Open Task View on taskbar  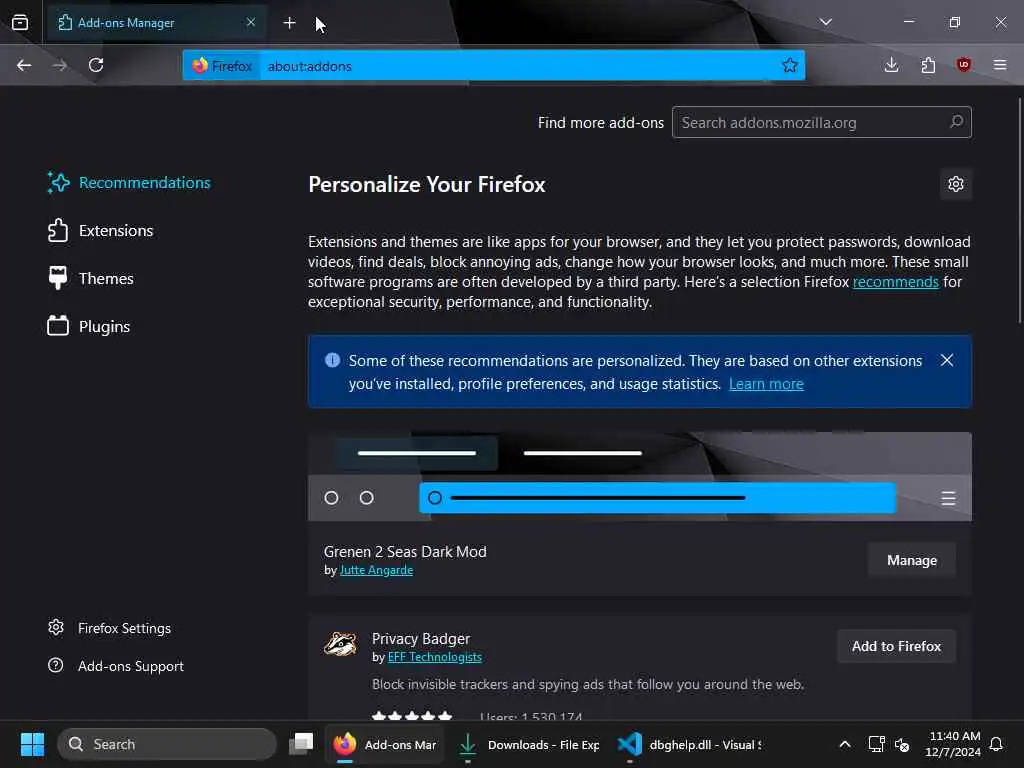[301, 744]
